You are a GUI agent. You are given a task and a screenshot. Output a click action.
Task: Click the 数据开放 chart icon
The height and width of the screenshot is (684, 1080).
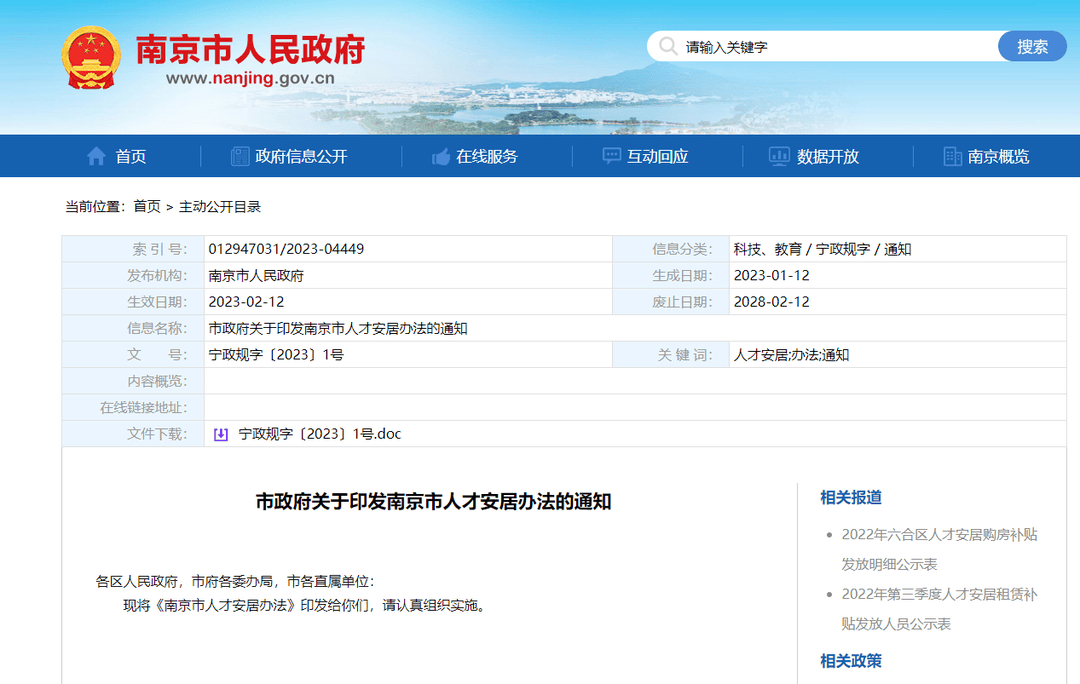(779, 156)
